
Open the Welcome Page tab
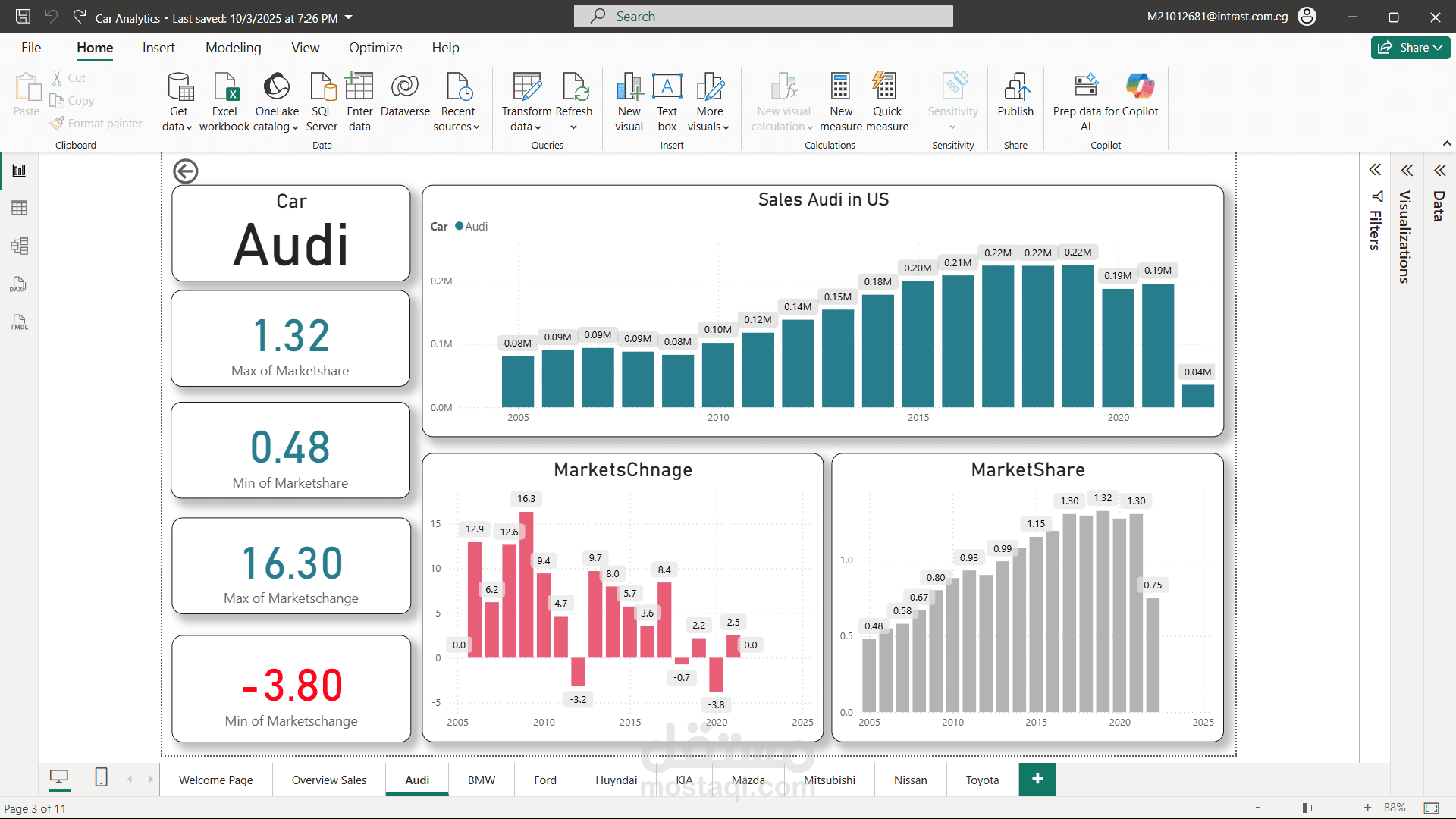[216, 780]
